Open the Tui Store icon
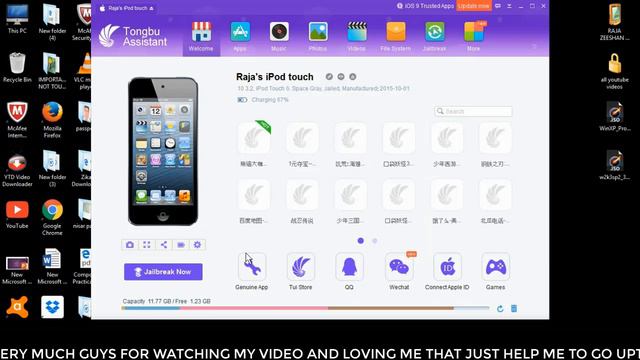Image resolution: width=640 pixels, height=360 pixels. tap(300, 267)
